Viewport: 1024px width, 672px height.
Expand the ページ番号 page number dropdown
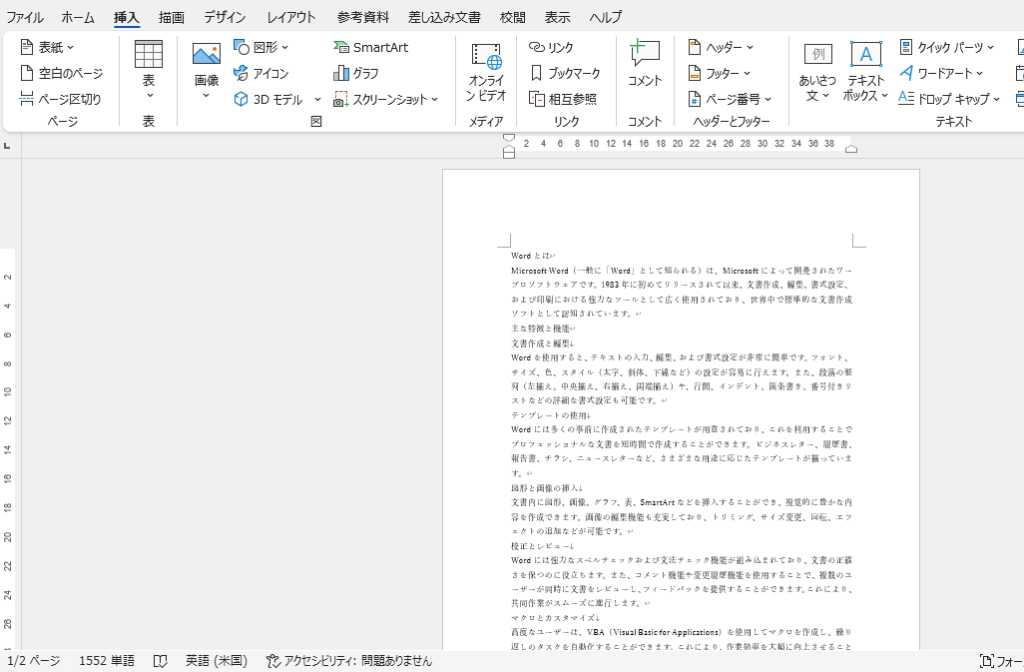coord(768,100)
